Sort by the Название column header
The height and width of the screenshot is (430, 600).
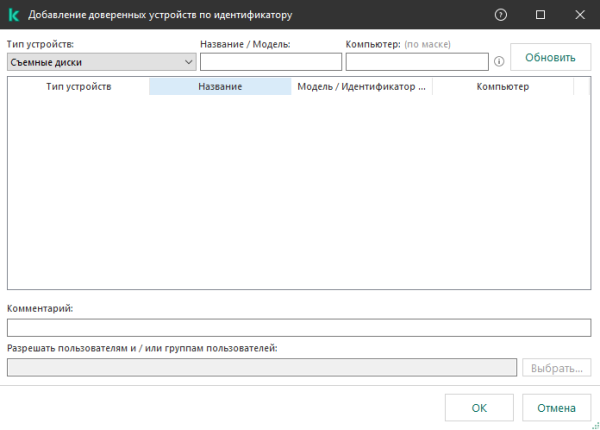pyautogui.click(x=220, y=87)
